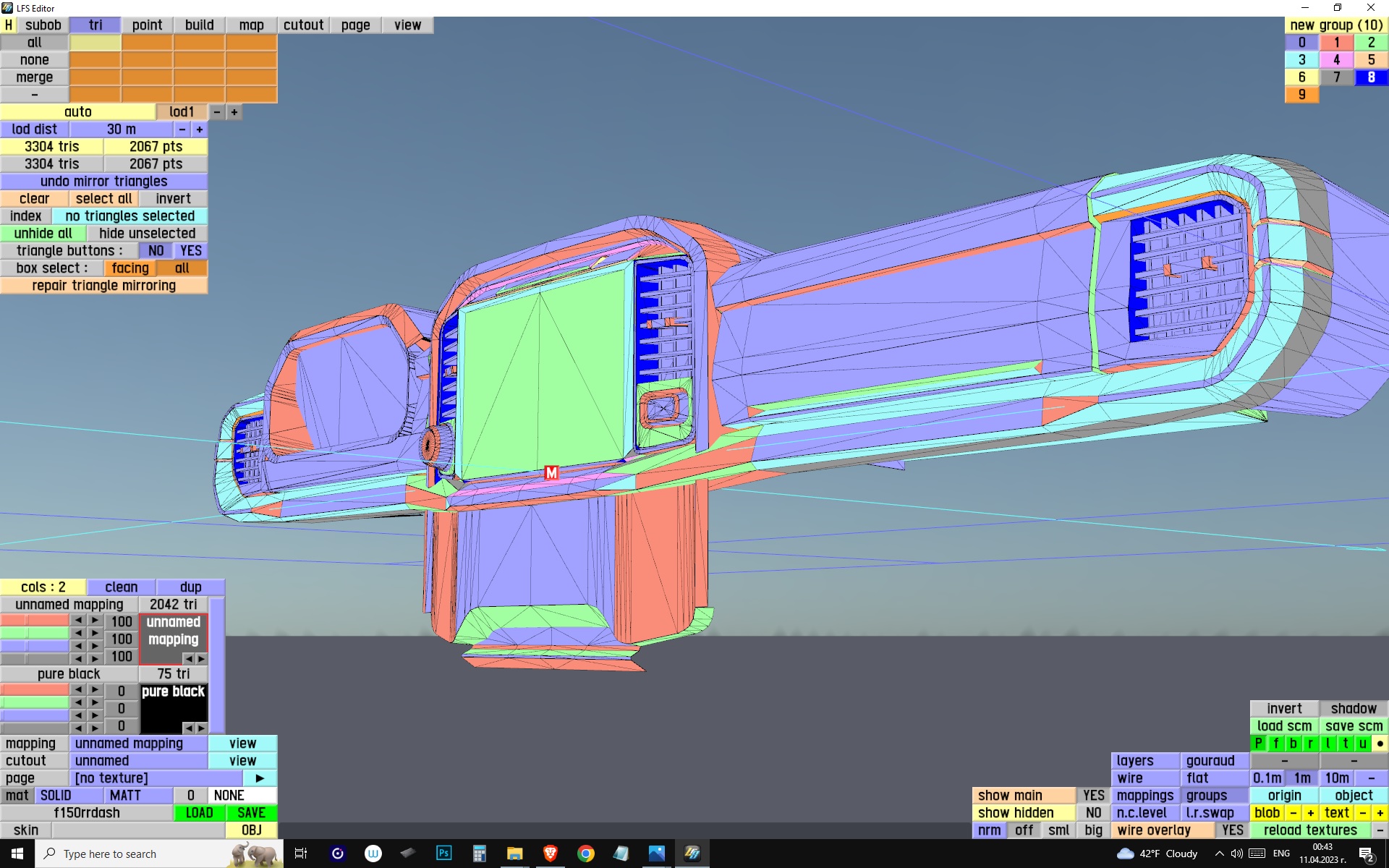Image resolution: width=1389 pixels, height=868 pixels.
Task: Click the black dot view button
Action: [x=1380, y=744]
